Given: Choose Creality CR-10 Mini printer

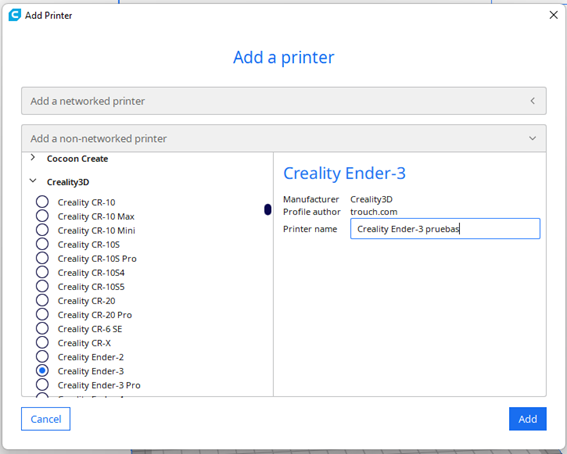Looking at the screenshot, I should pyautogui.click(x=42, y=230).
